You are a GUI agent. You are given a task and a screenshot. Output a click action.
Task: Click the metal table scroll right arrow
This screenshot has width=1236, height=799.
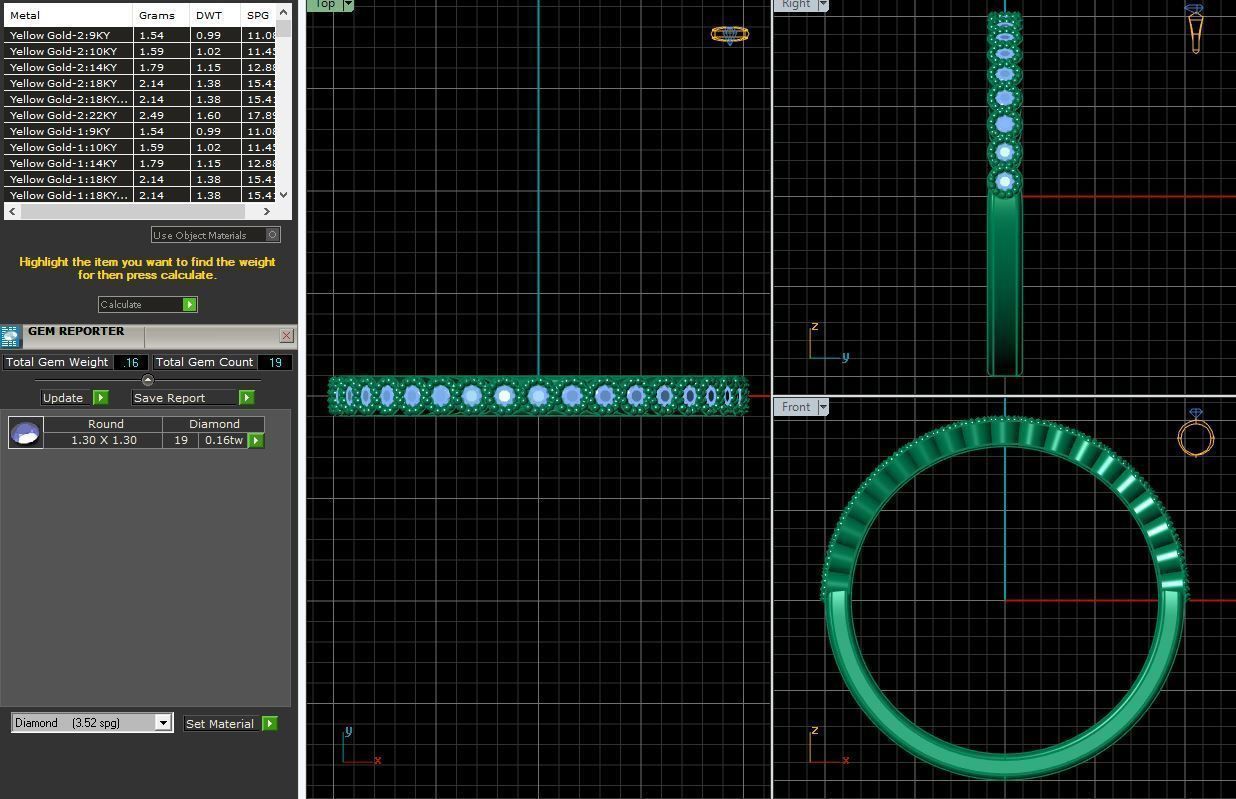(267, 211)
